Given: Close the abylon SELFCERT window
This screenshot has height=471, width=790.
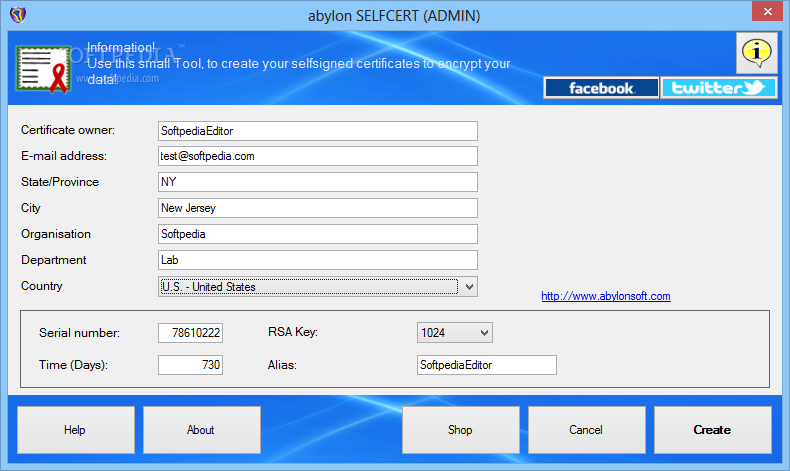Looking at the screenshot, I should 767,11.
